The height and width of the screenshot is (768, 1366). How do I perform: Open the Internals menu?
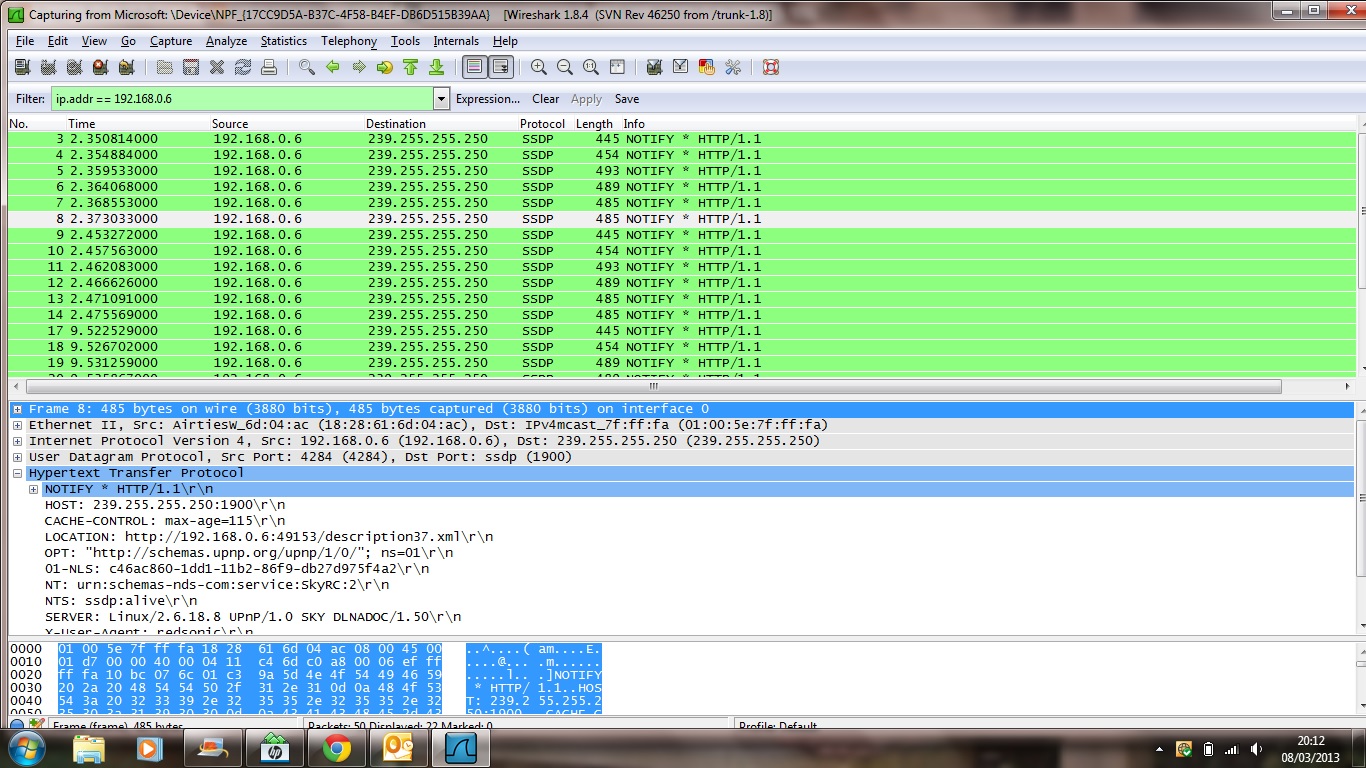(456, 41)
